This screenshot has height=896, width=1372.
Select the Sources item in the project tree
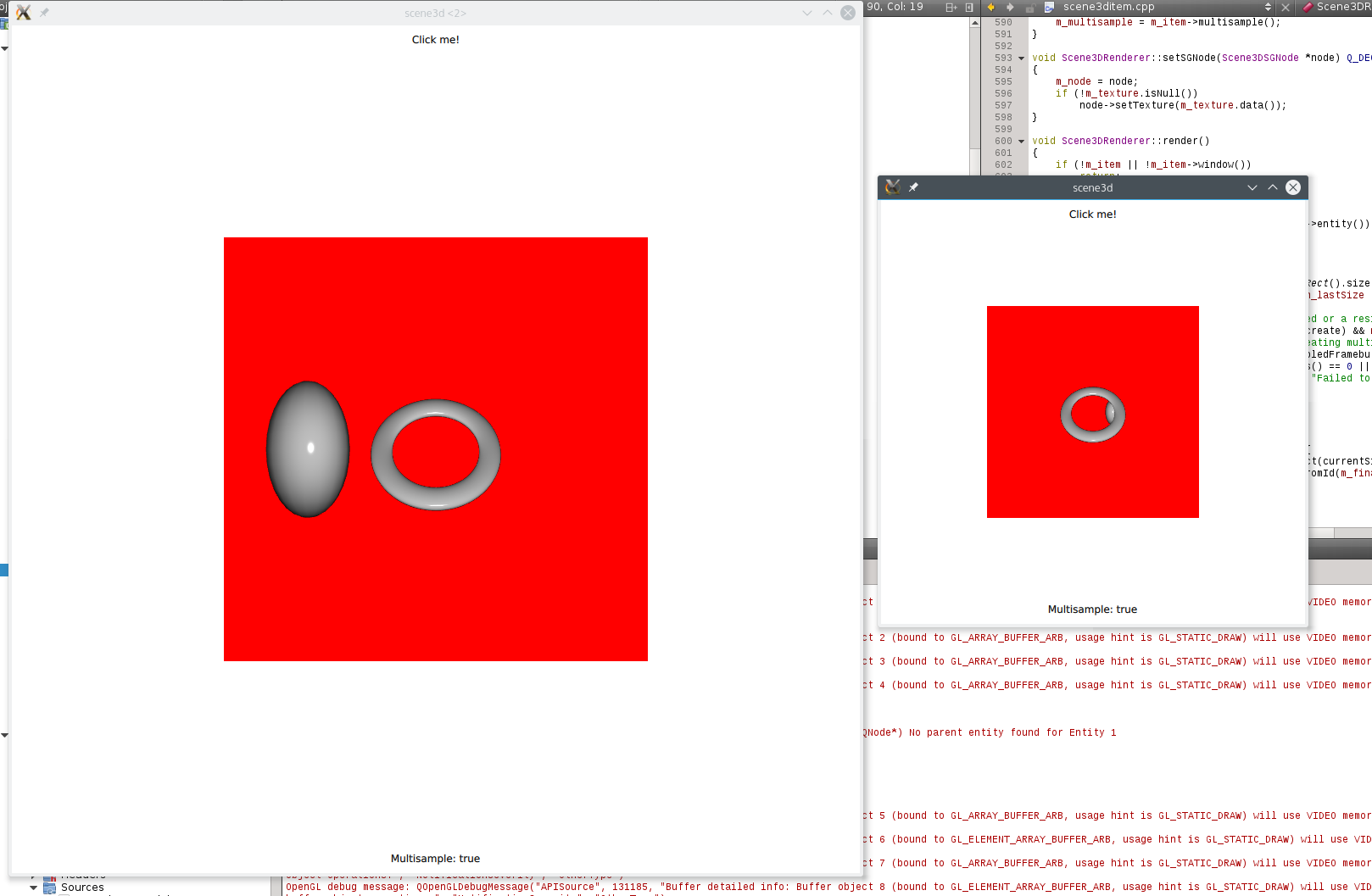coord(82,888)
